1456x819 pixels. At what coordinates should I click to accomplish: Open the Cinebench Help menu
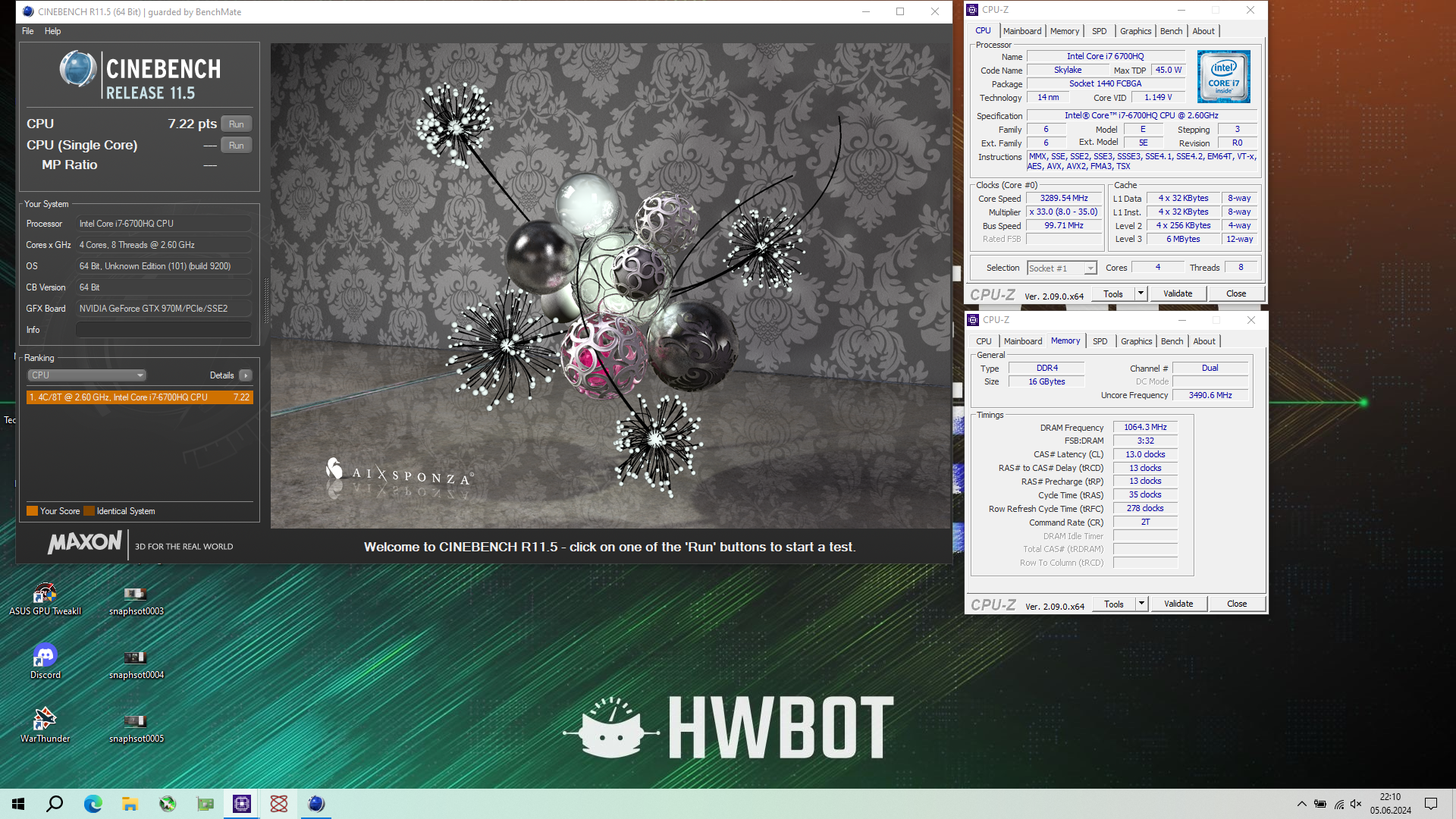click(52, 31)
